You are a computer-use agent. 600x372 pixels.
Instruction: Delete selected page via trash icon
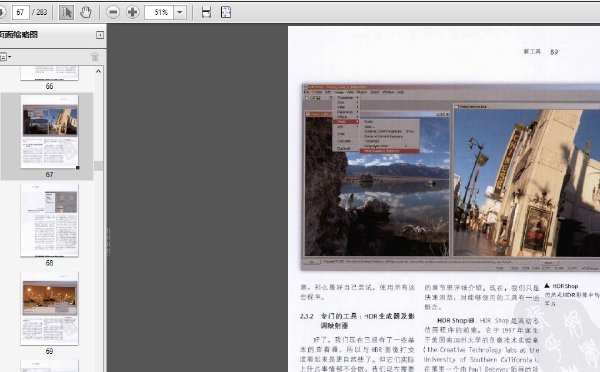[95, 57]
